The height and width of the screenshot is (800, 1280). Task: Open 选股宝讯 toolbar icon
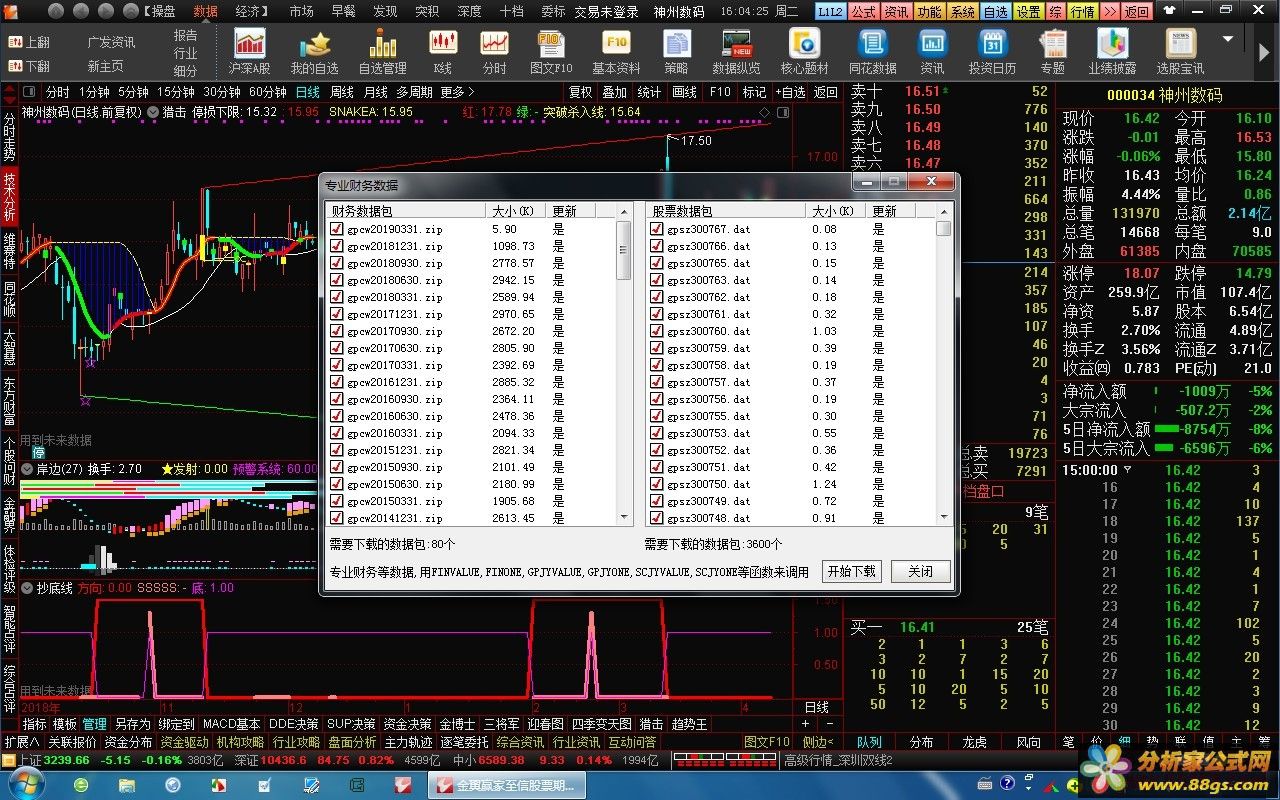click(x=1180, y=52)
